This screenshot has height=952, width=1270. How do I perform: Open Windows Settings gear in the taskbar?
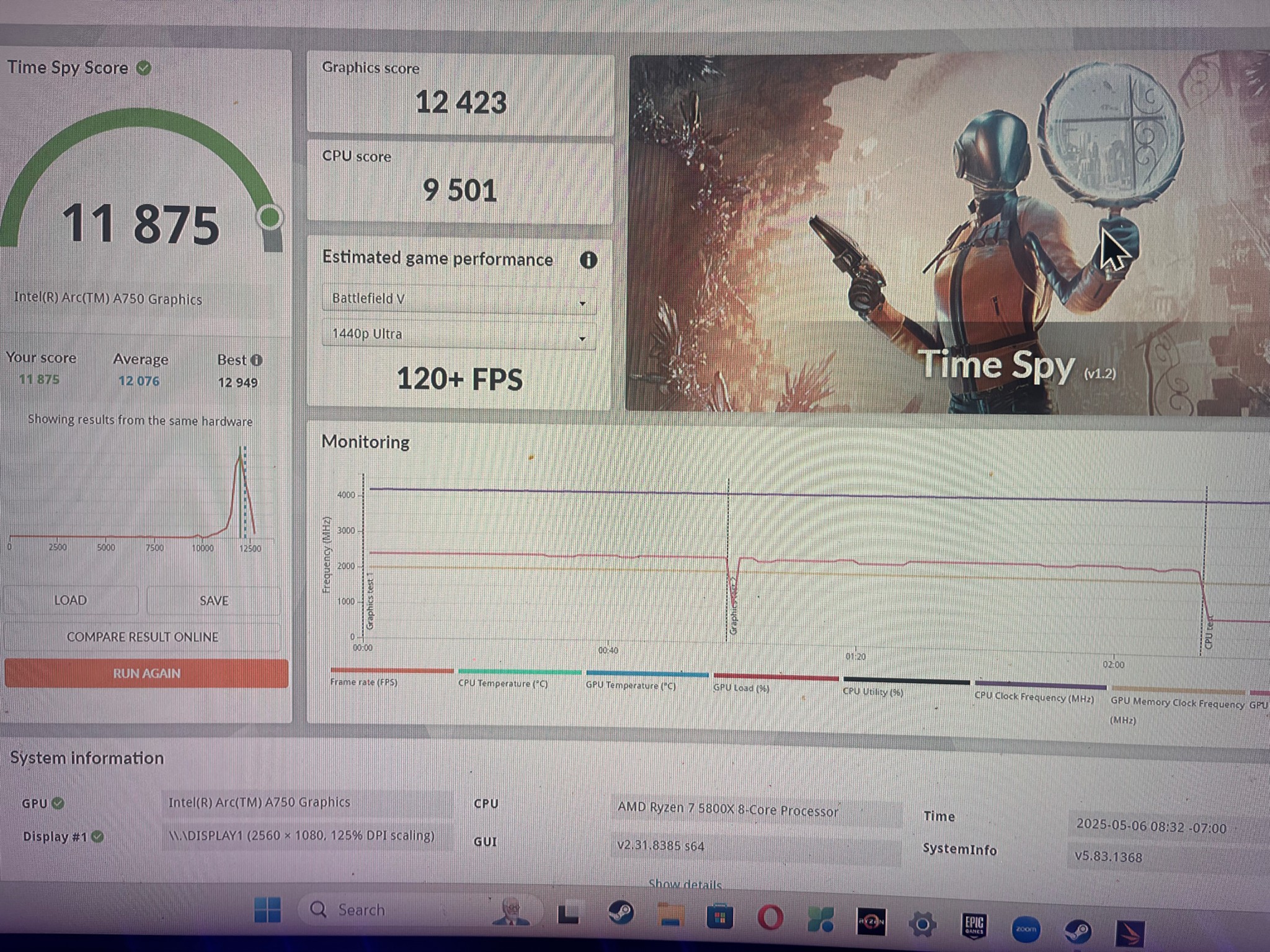point(922,924)
